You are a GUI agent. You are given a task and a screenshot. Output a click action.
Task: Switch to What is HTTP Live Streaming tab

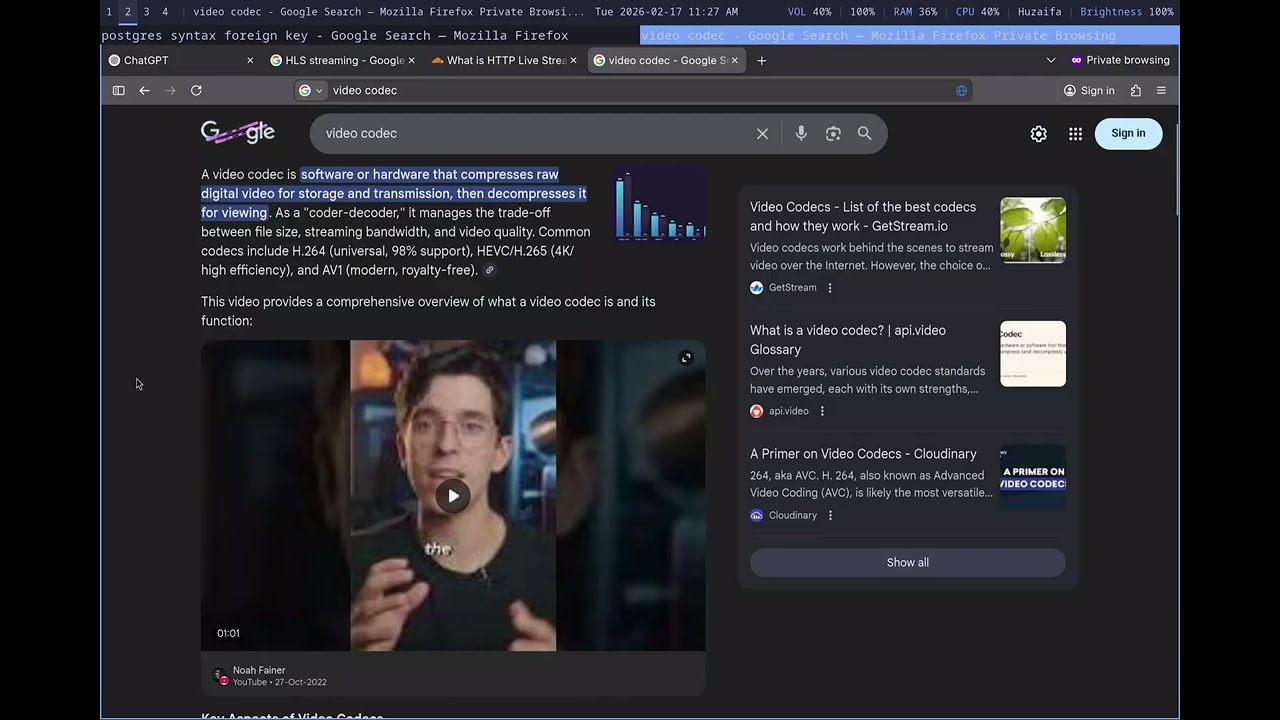point(505,60)
